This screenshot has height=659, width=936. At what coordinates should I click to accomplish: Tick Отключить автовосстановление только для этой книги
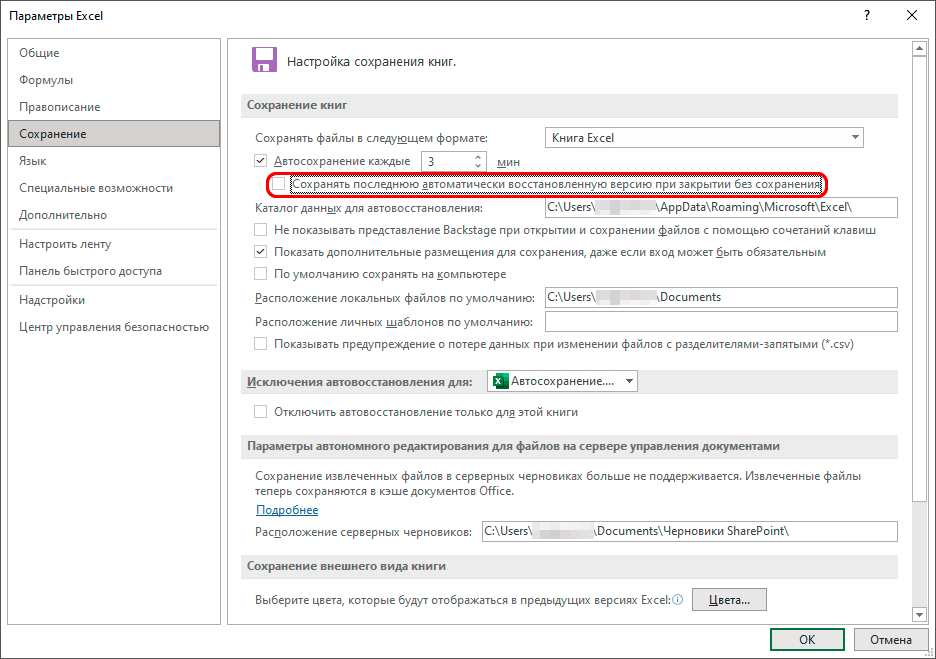tap(260, 412)
